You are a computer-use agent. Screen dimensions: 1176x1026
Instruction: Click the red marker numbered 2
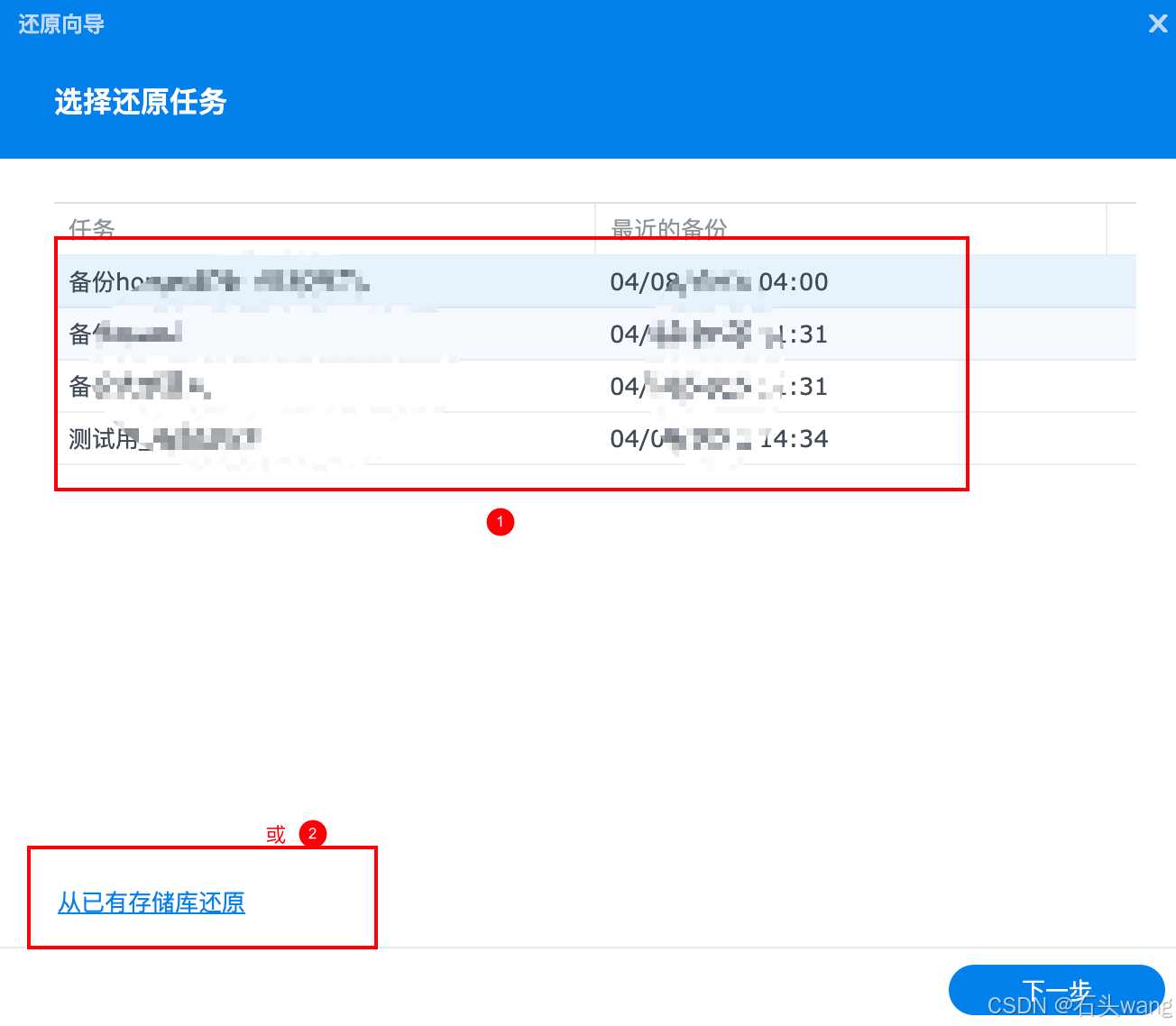click(313, 834)
